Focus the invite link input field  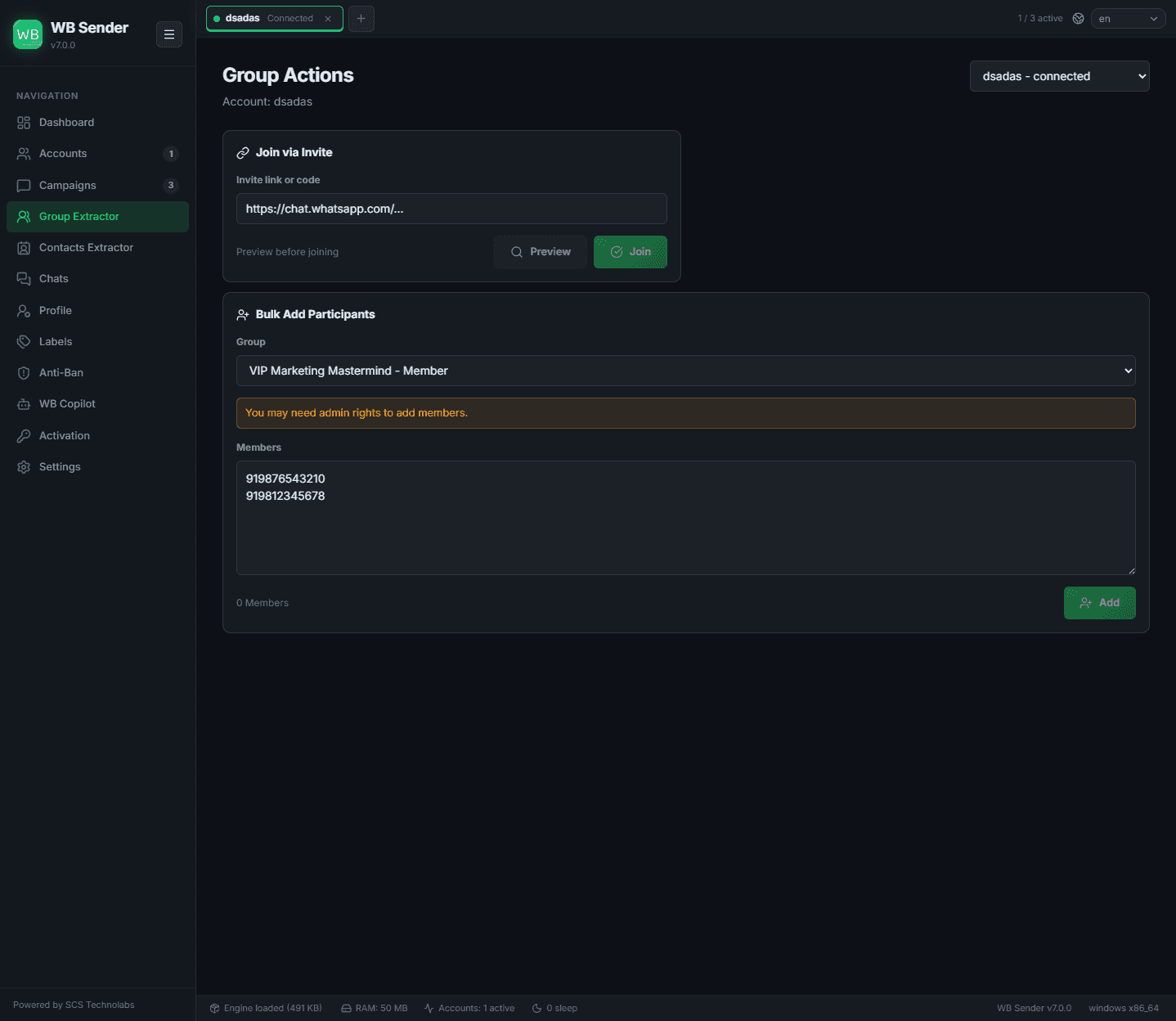pos(451,209)
